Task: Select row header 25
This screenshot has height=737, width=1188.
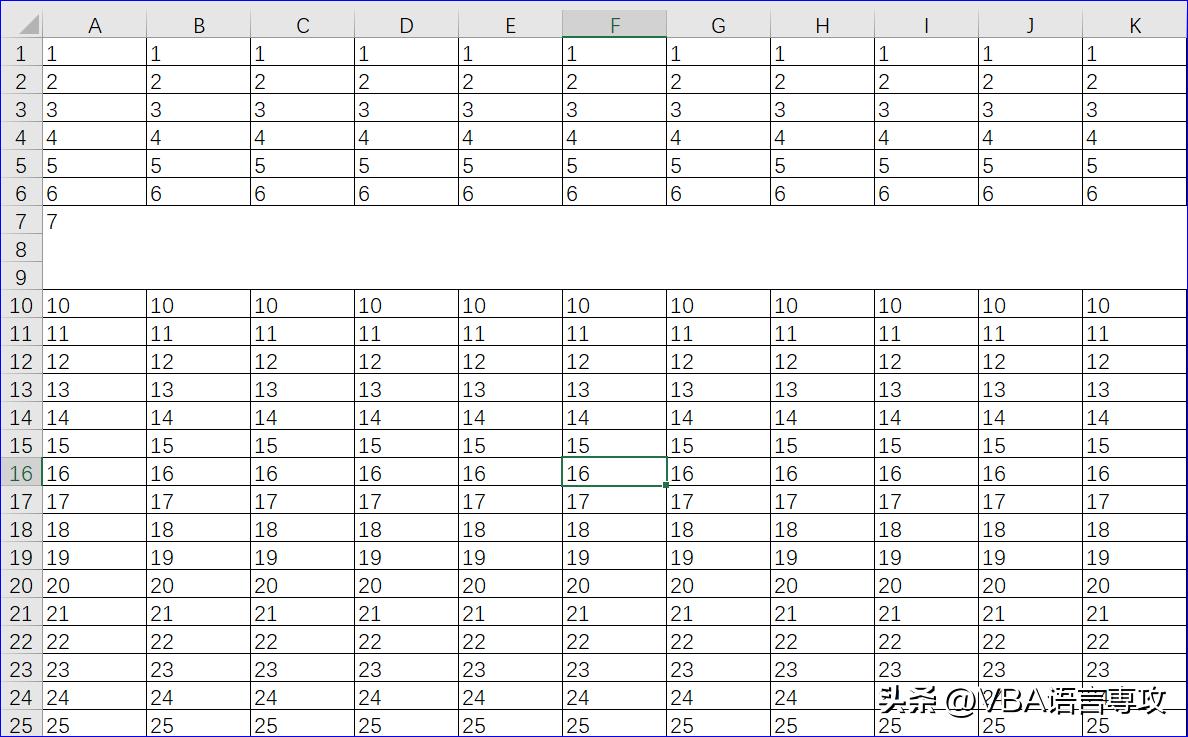Action: (21, 726)
